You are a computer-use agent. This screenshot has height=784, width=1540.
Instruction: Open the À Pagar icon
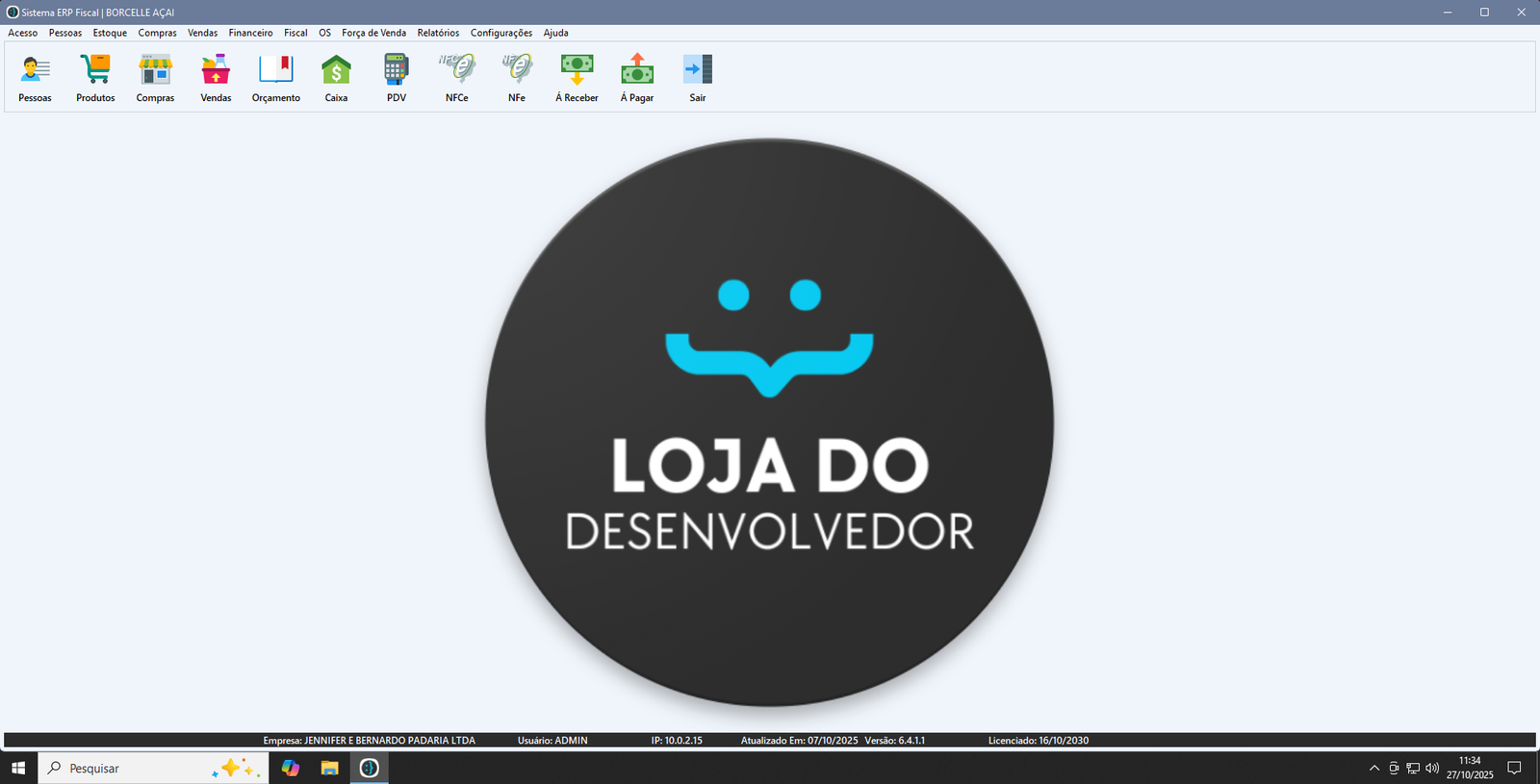pyautogui.click(x=637, y=70)
